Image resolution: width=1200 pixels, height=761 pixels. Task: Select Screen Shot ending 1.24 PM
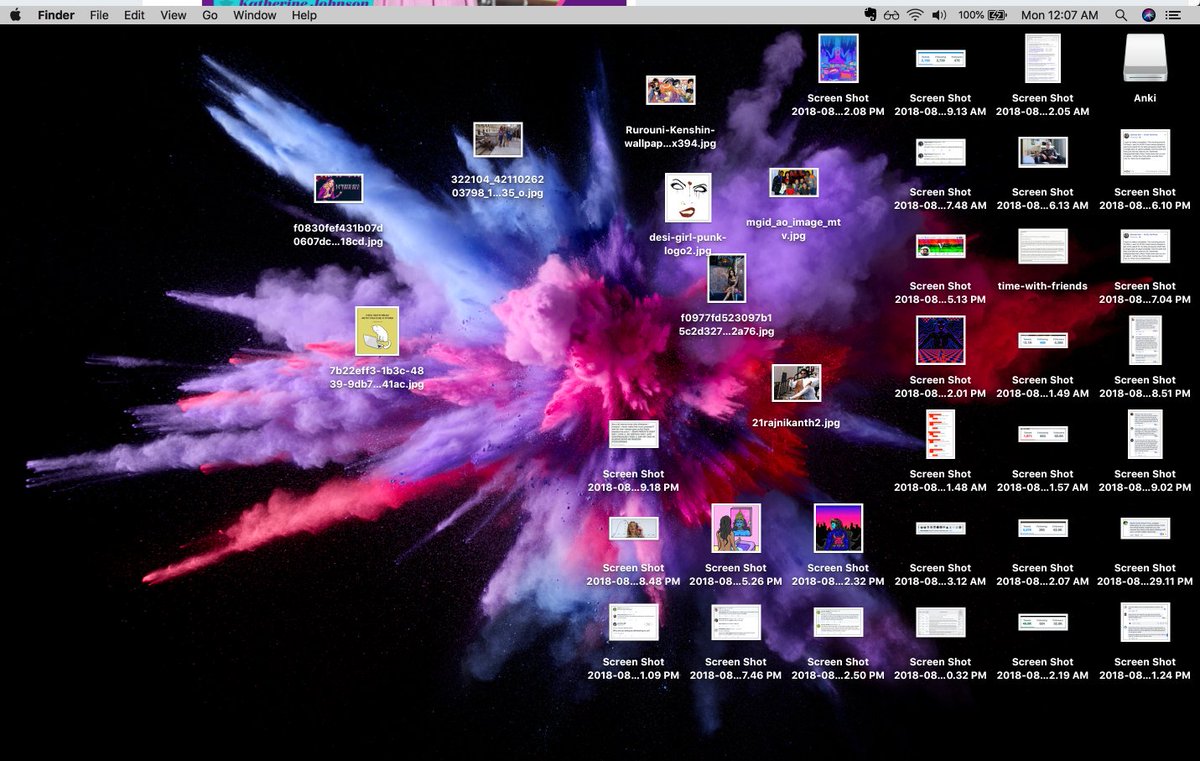click(1145, 622)
